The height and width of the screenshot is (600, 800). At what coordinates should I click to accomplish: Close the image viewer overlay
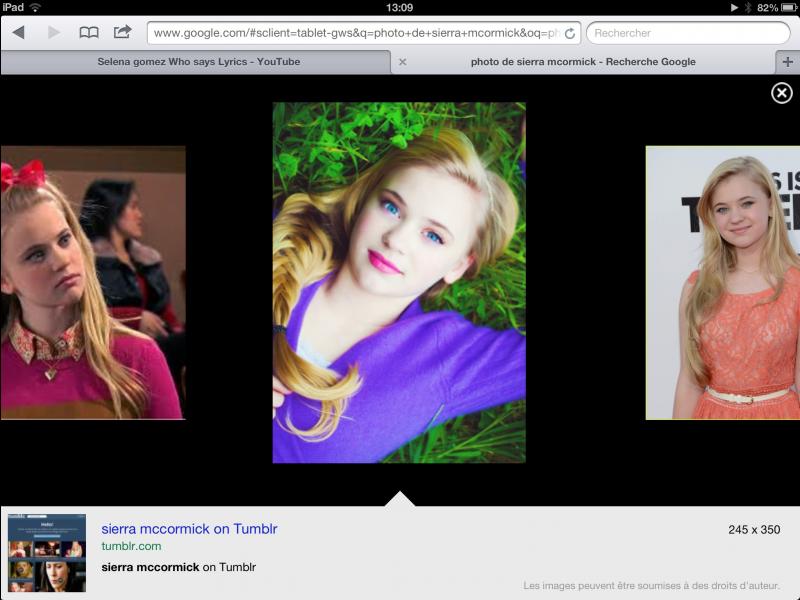click(782, 93)
